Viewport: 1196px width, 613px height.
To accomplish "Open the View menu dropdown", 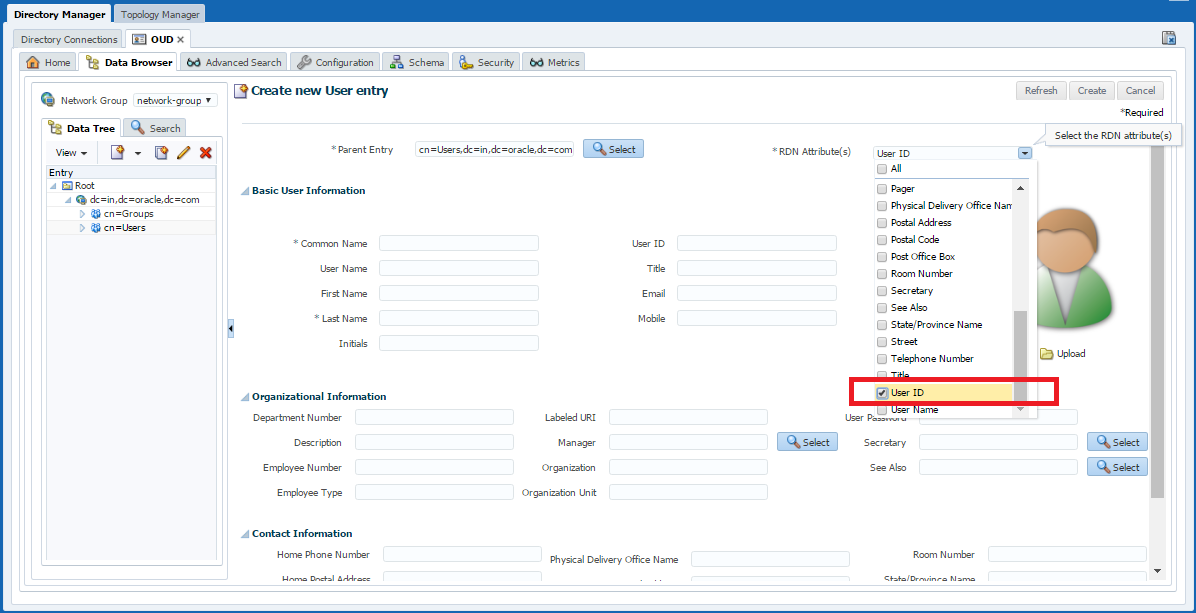I will (x=72, y=153).
